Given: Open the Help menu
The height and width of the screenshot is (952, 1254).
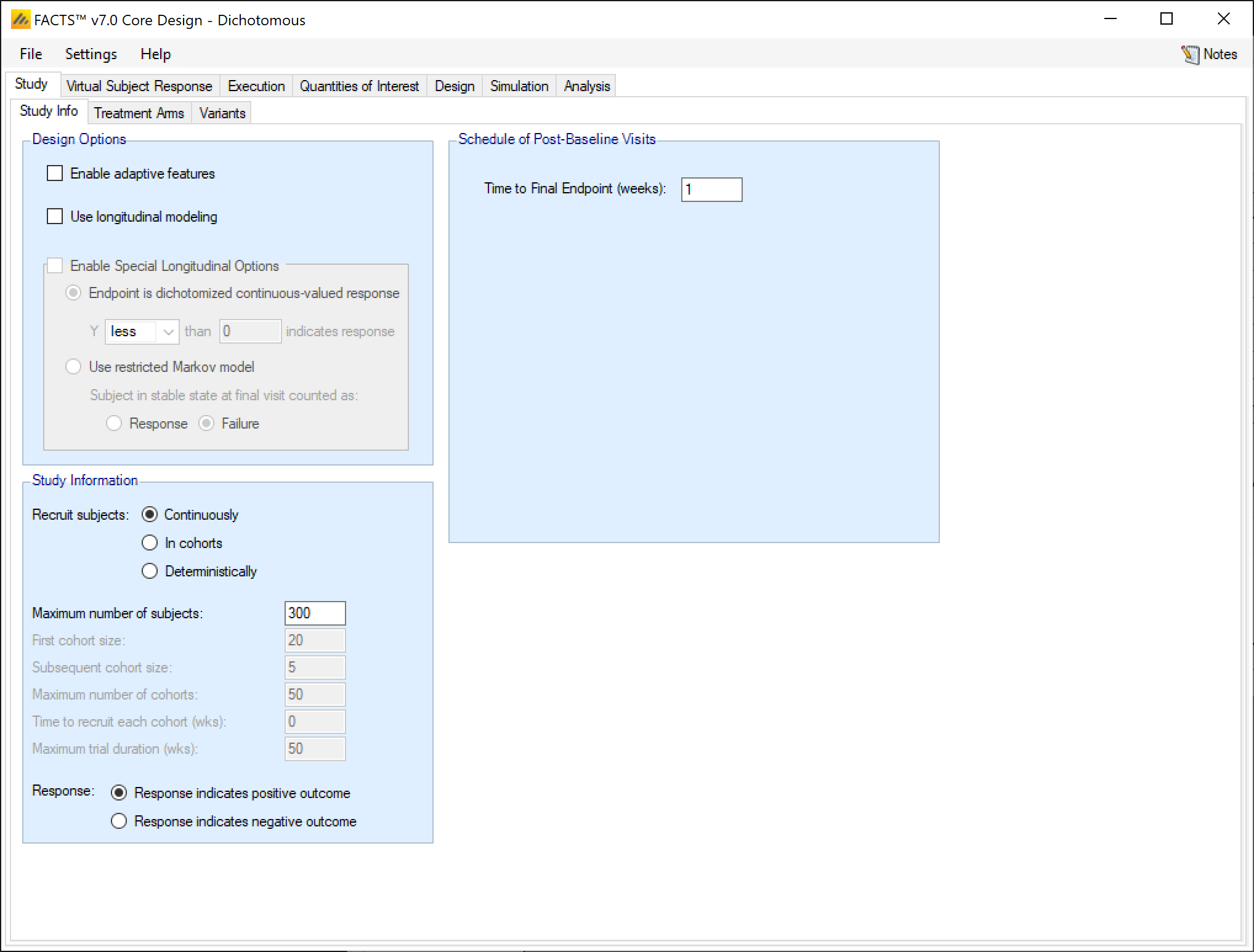Looking at the screenshot, I should (x=155, y=54).
